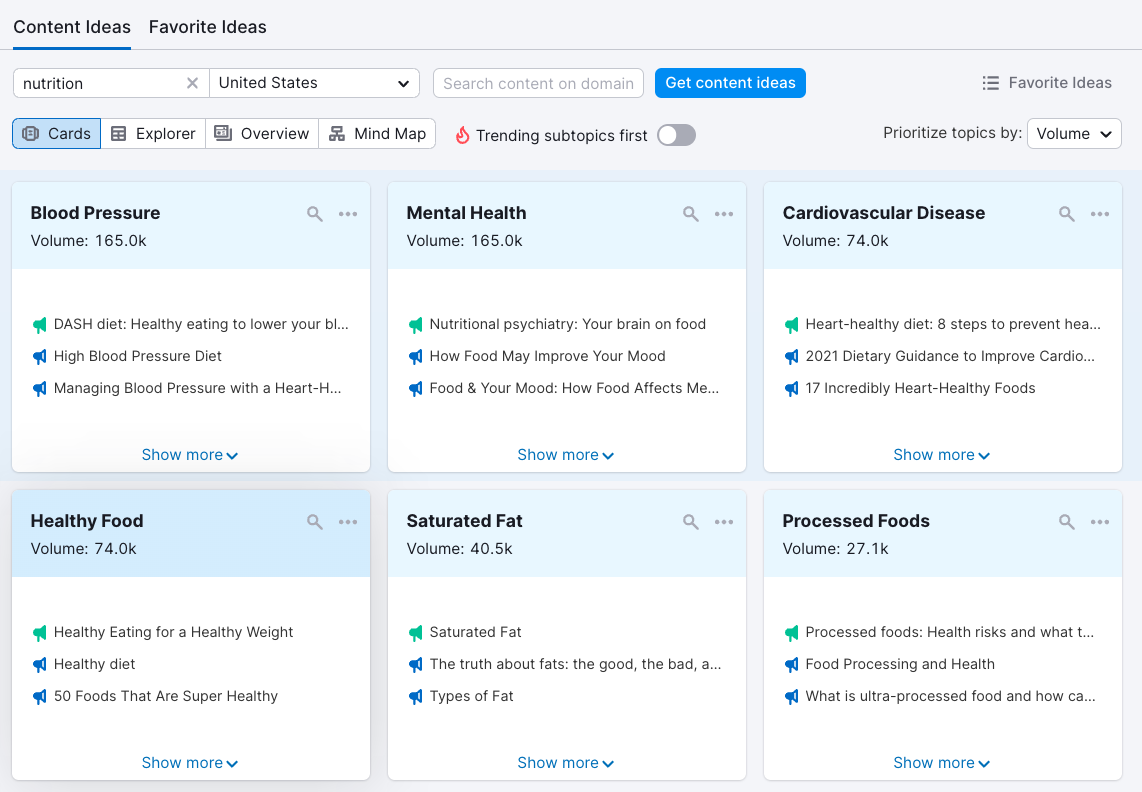Image resolution: width=1142 pixels, height=792 pixels.
Task: Expand Show more on the Processed Foods card
Action: [941, 762]
